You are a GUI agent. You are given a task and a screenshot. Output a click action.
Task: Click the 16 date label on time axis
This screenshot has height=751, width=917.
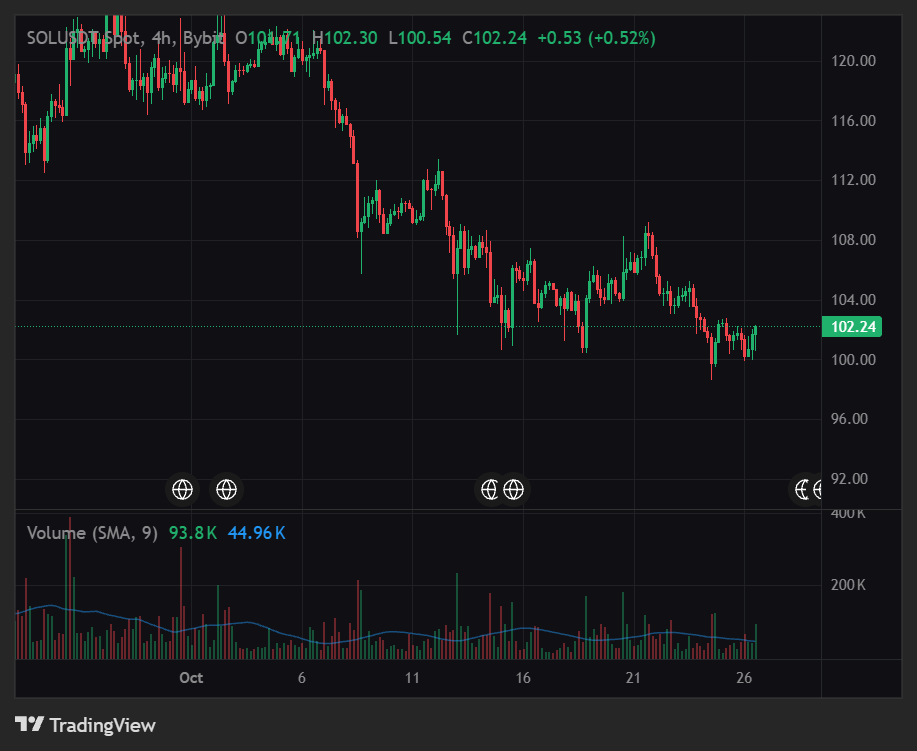click(x=523, y=678)
